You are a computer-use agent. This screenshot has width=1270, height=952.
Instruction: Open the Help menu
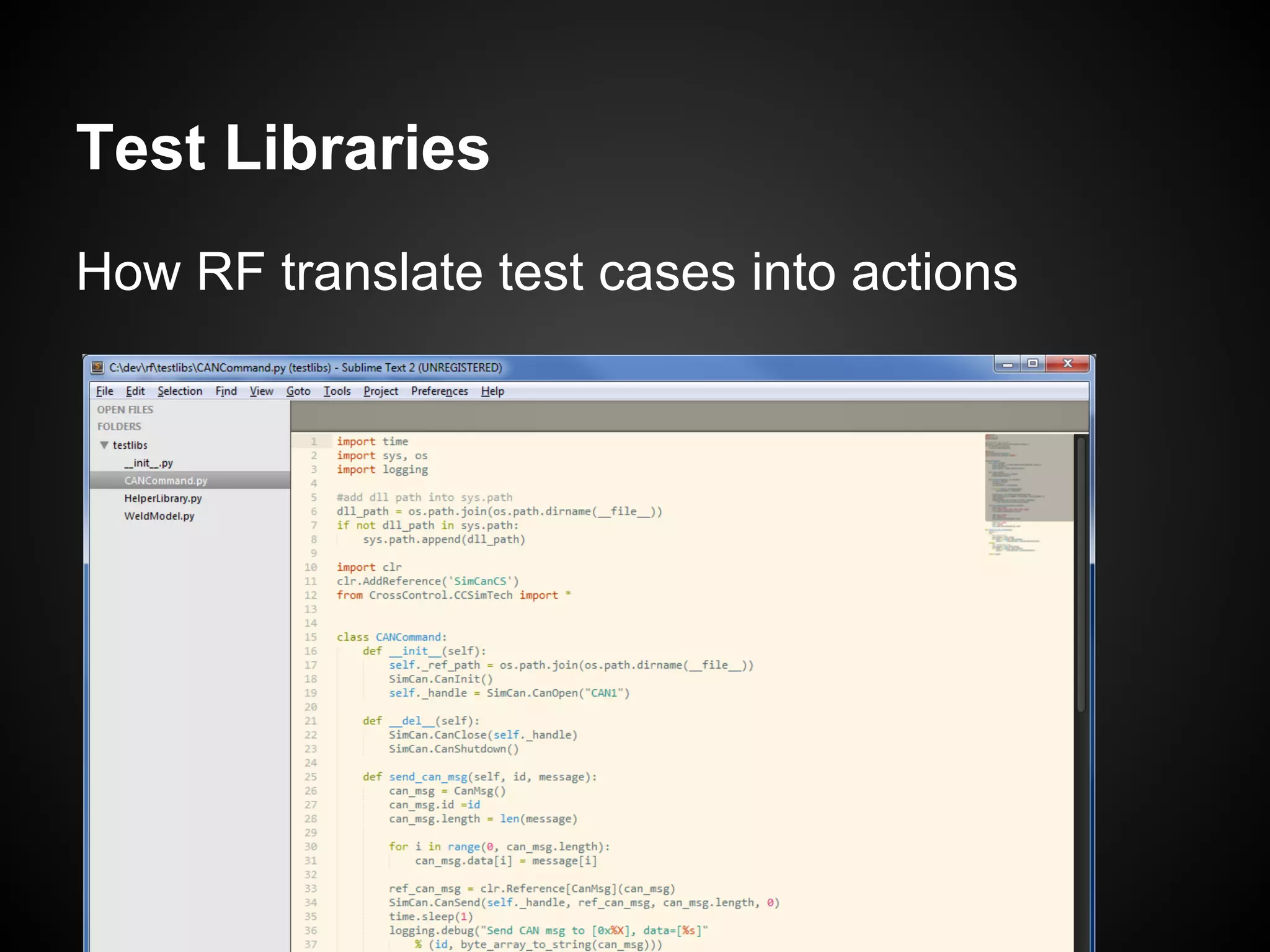pos(492,391)
